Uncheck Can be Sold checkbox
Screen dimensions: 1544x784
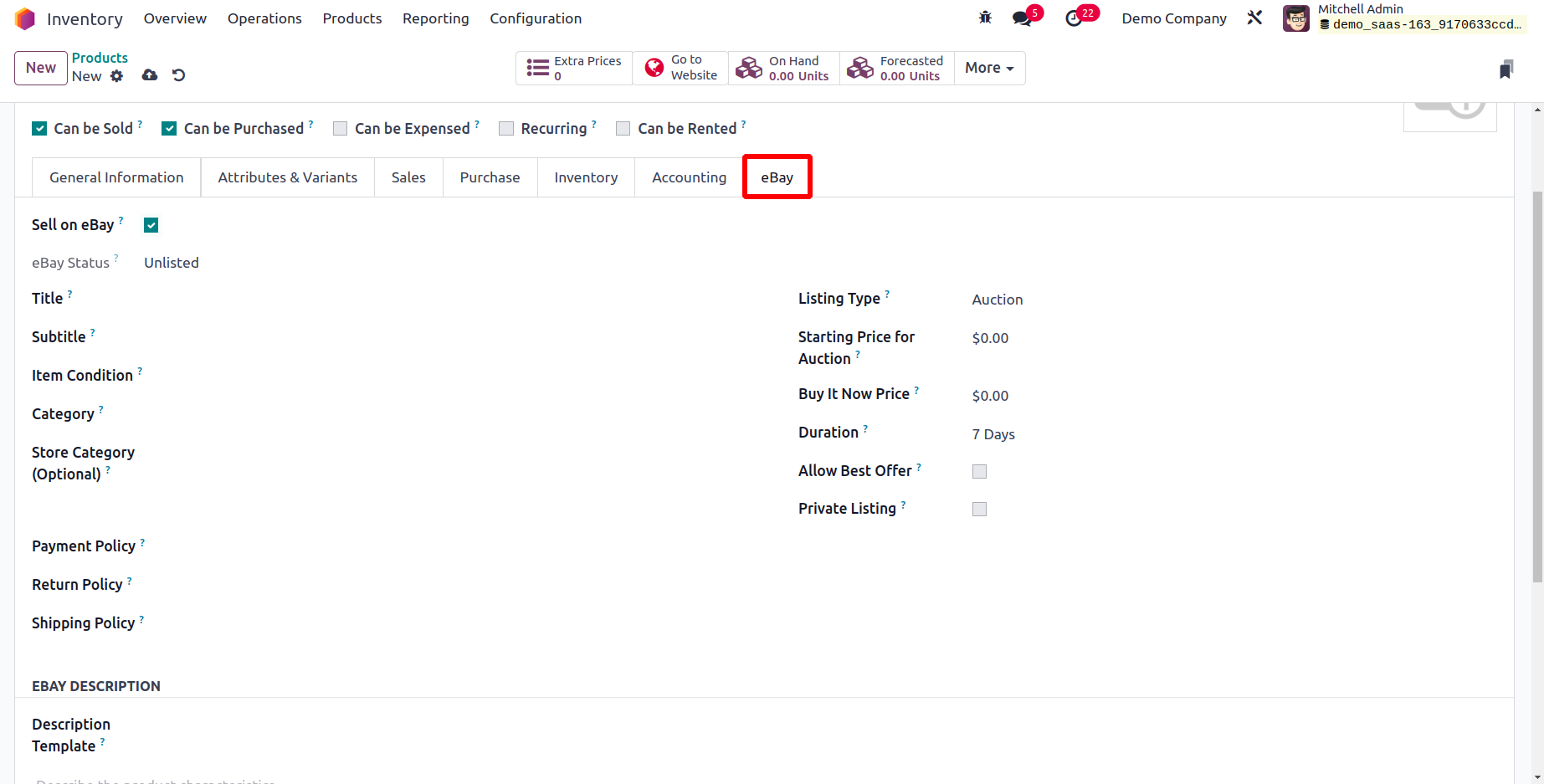point(39,128)
